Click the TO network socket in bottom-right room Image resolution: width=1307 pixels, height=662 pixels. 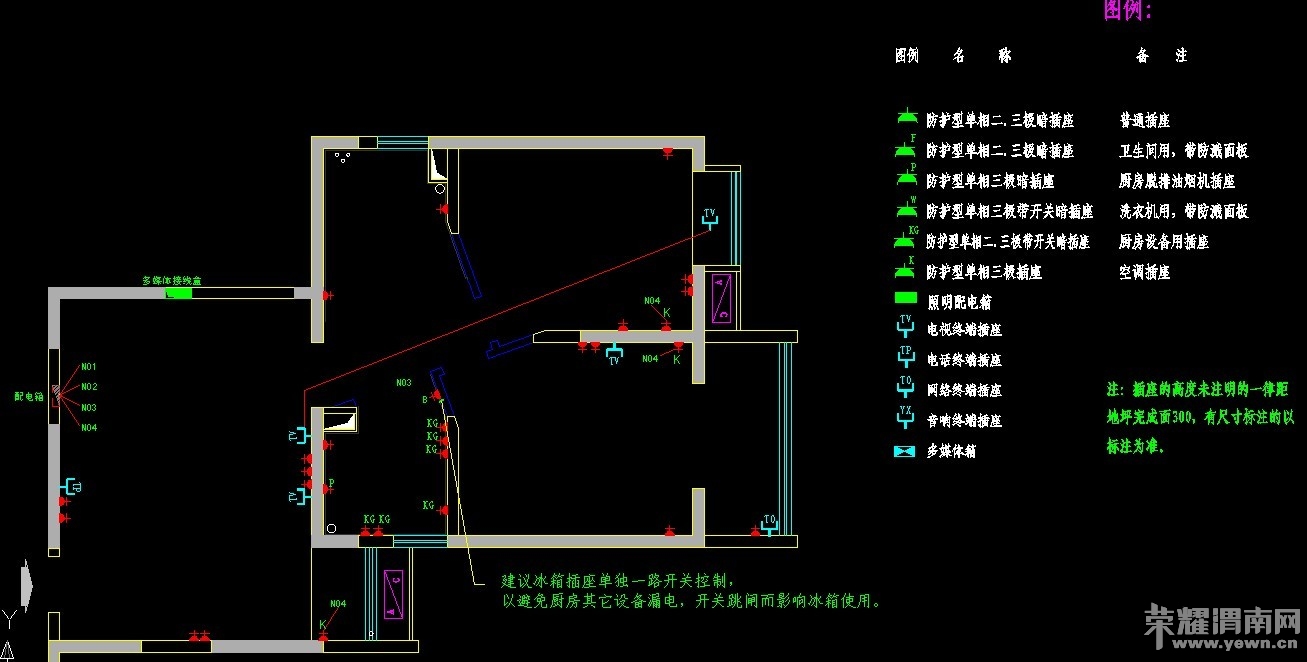pyautogui.click(x=768, y=526)
